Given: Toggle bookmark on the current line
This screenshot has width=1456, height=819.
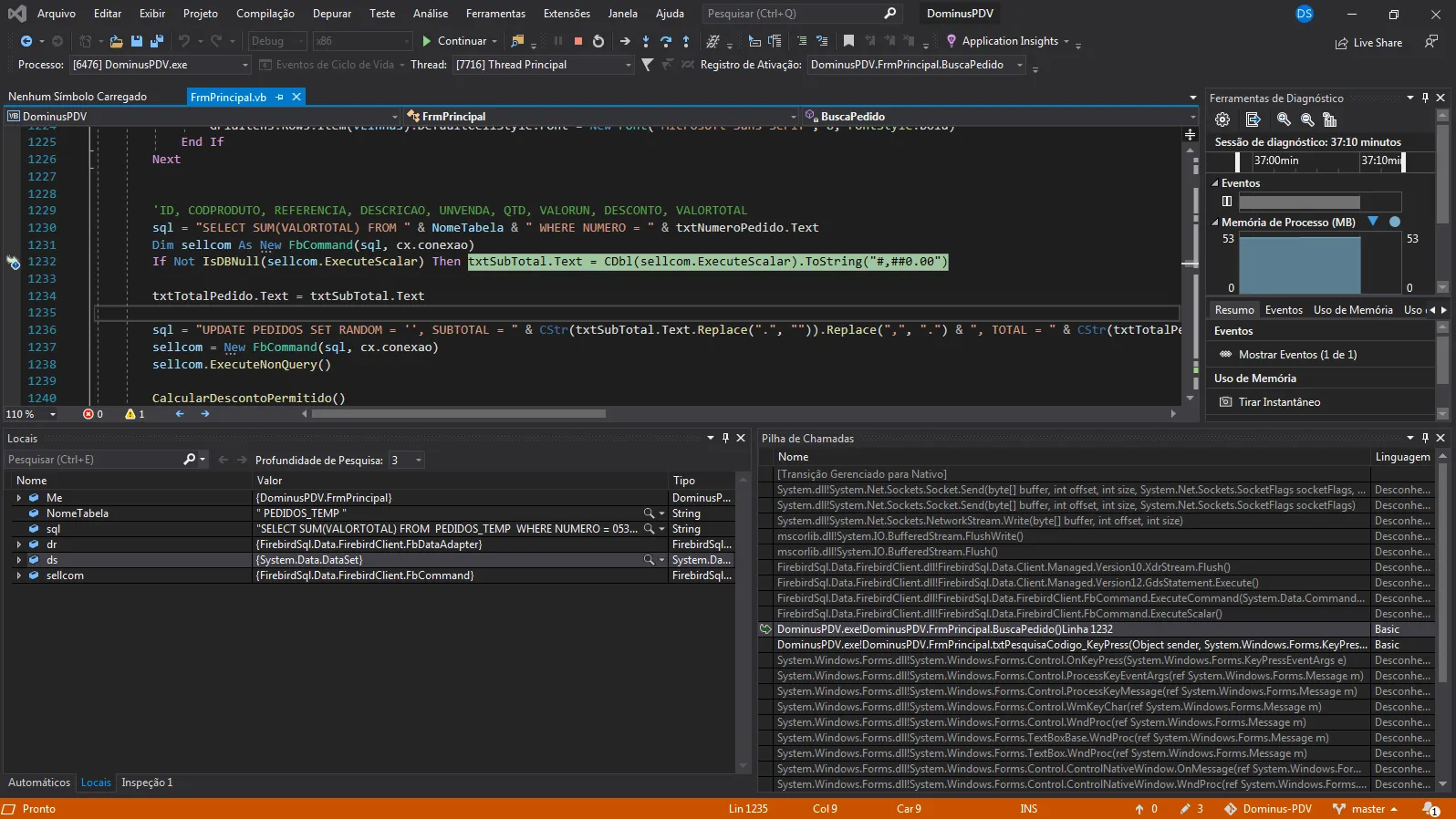Looking at the screenshot, I should point(848,41).
